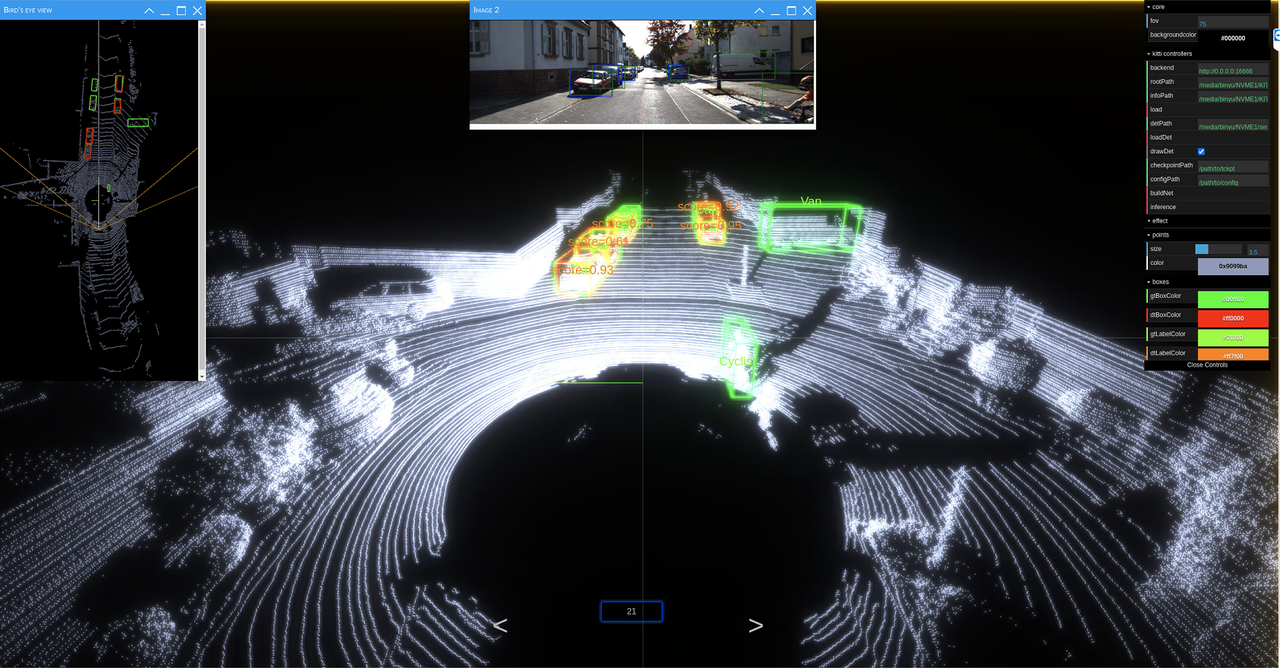Click the next frame arrow

click(x=755, y=624)
